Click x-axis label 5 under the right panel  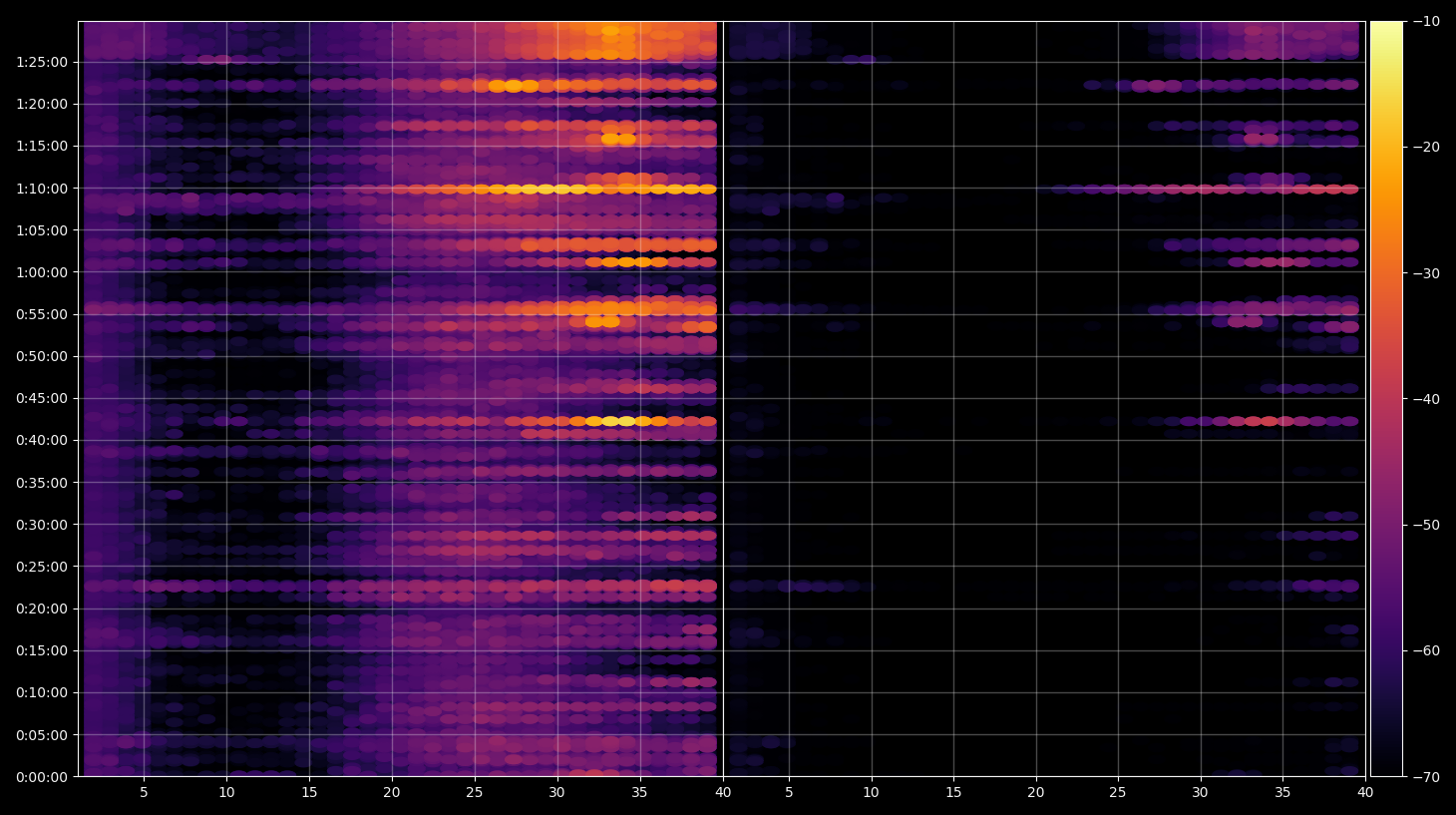coord(789,793)
